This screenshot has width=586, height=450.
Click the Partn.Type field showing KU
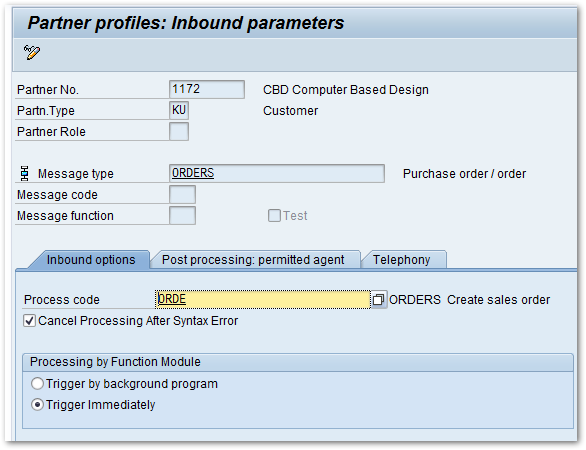(x=179, y=110)
